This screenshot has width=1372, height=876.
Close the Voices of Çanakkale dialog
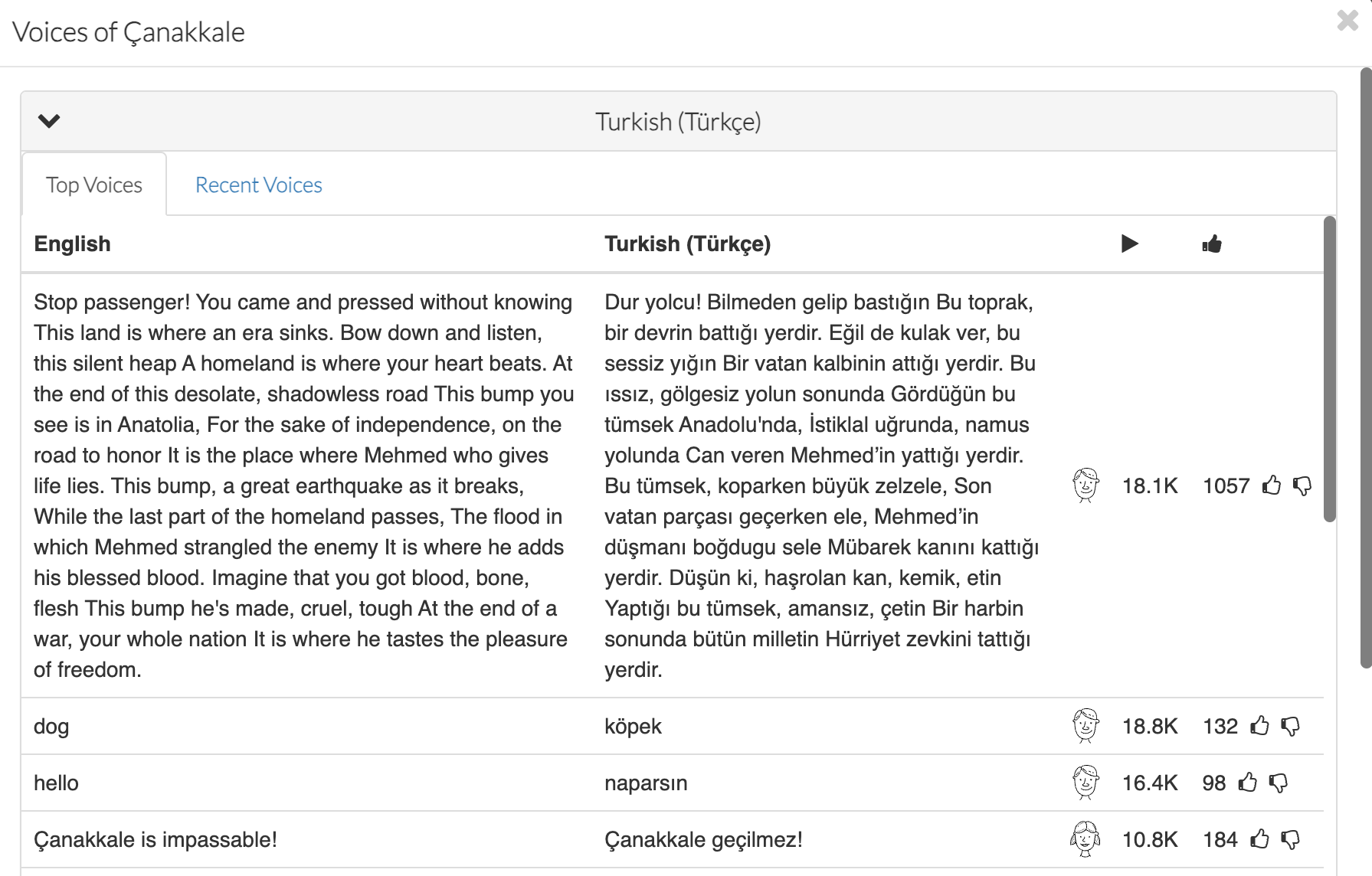1347,21
